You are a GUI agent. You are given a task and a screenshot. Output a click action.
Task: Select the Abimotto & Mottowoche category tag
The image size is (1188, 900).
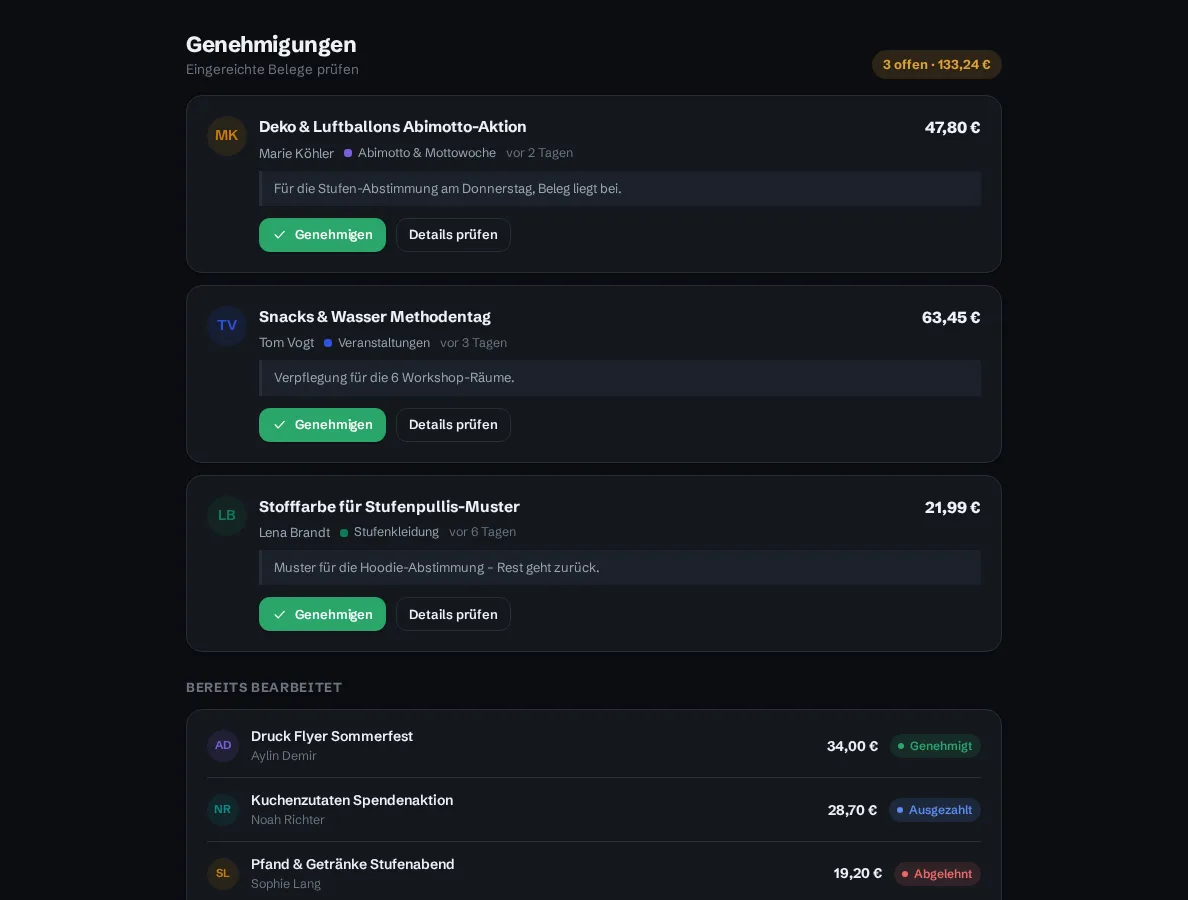coord(420,153)
